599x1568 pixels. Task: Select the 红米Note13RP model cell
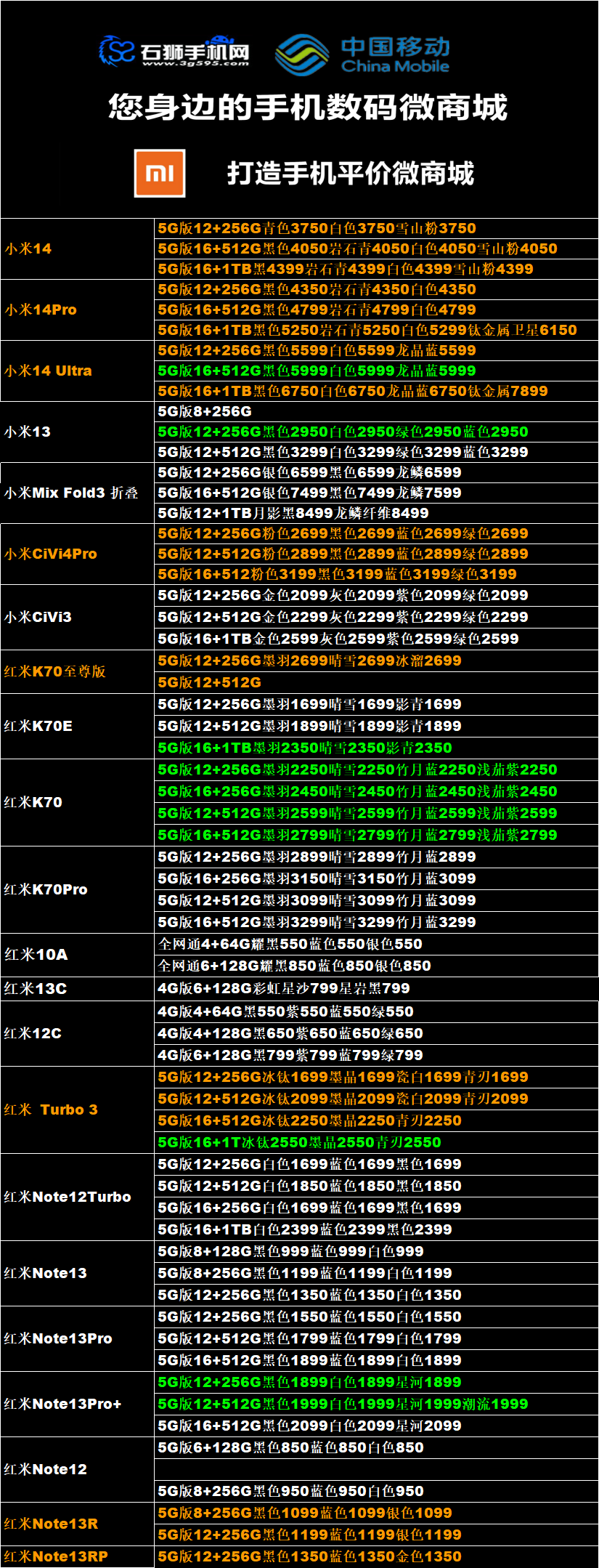(x=56, y=1556)
